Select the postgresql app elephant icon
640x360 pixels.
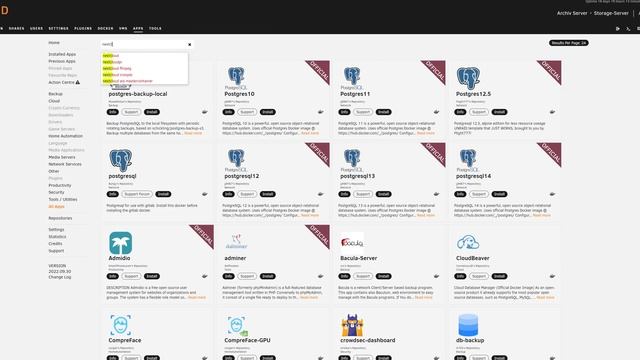[120, 160]
